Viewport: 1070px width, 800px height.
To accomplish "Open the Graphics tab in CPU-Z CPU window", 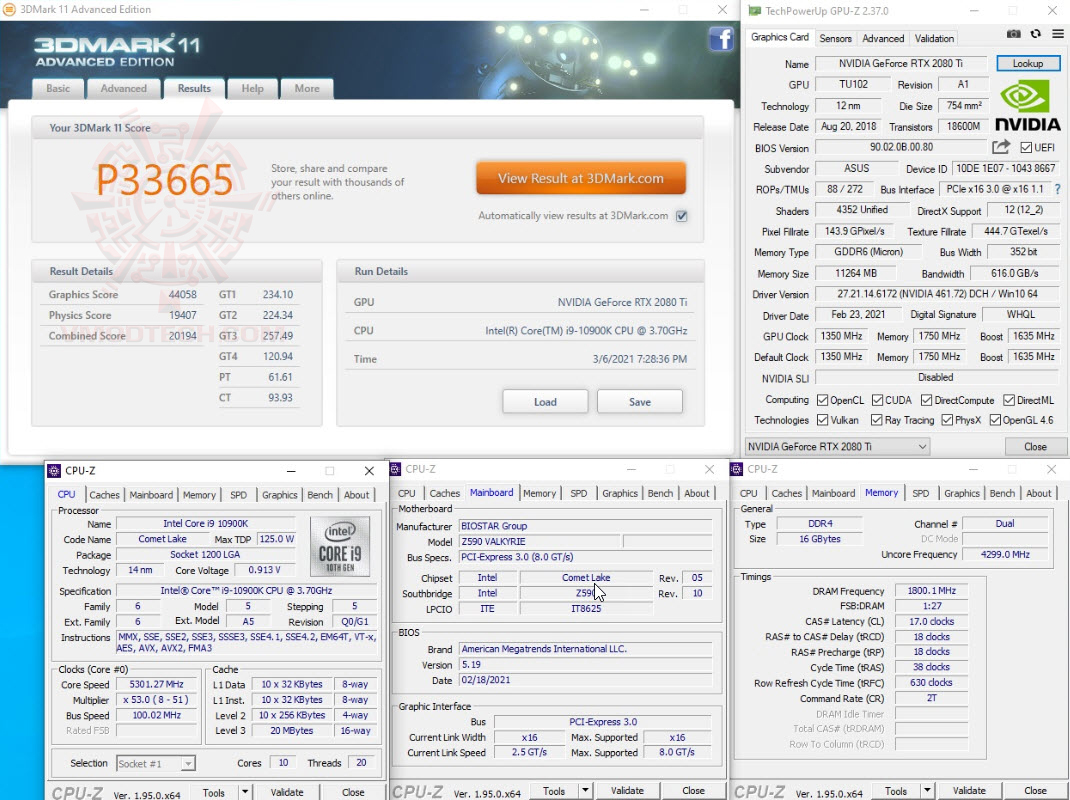I will click(x=280, y=495).
